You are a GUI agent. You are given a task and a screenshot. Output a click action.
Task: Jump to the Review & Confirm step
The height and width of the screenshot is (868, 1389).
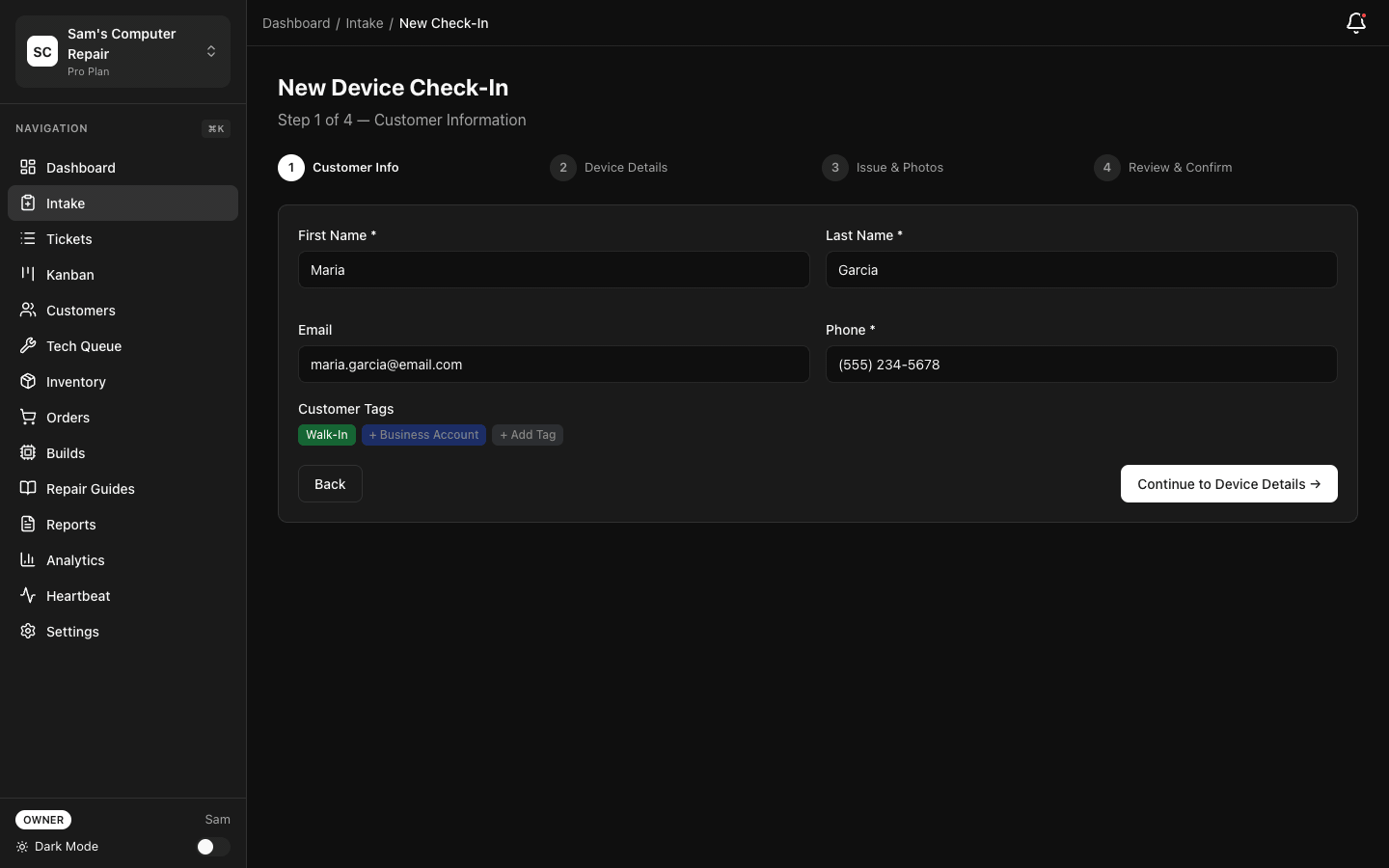tap(1162, 168)
